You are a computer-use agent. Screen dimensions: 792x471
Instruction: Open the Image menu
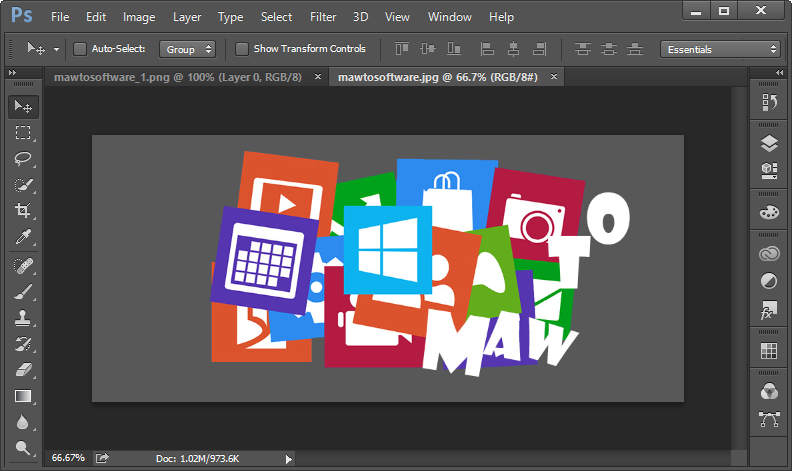tap(139, 17)
